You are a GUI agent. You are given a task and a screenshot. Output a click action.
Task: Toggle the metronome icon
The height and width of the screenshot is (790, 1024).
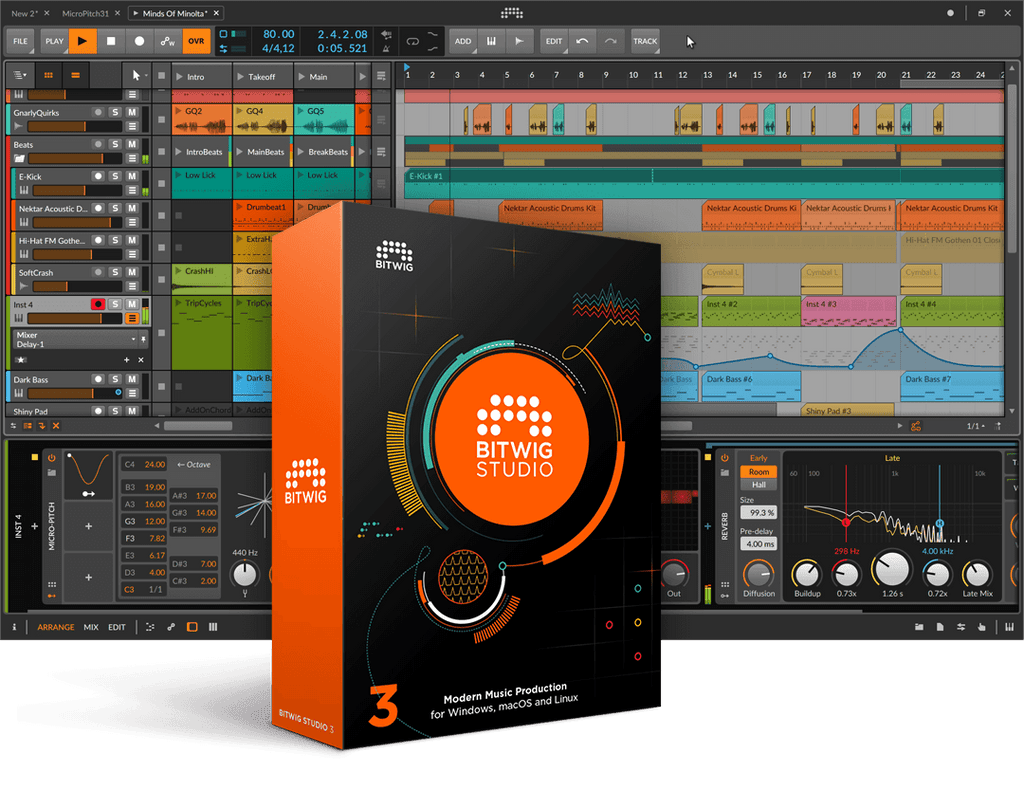(x=386, y=48)
